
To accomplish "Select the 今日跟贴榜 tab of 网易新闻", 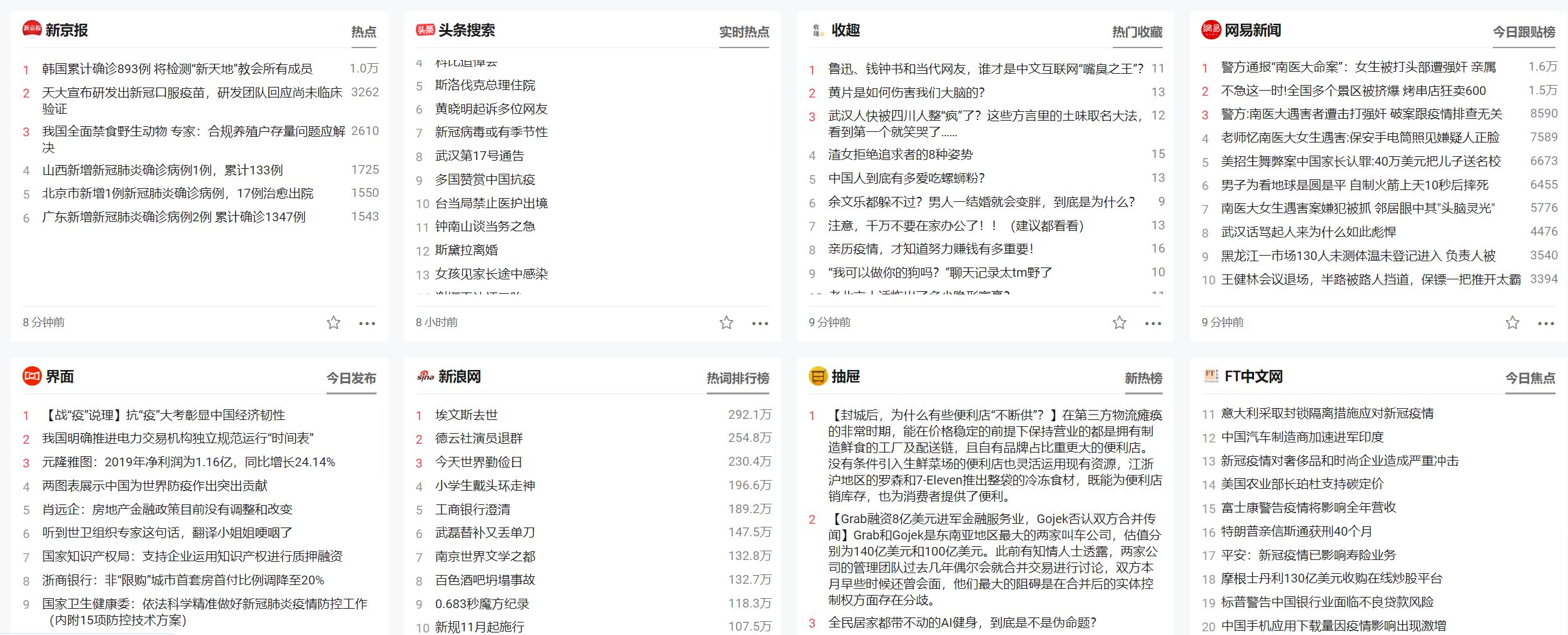I will (x=1524, y=32).
